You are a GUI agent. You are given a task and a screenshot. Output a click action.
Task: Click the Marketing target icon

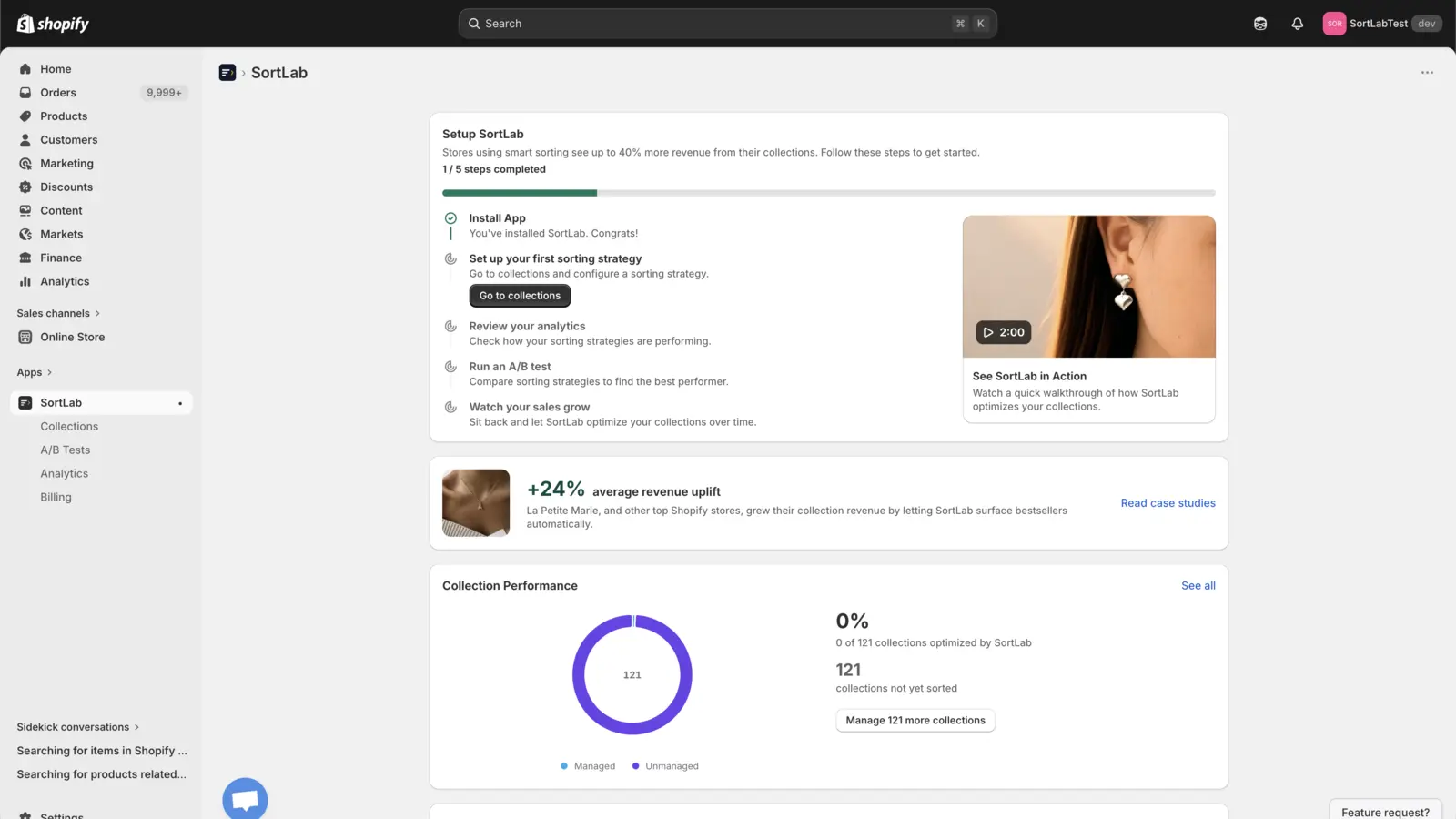pyautogui.click(x=25, y=164)
